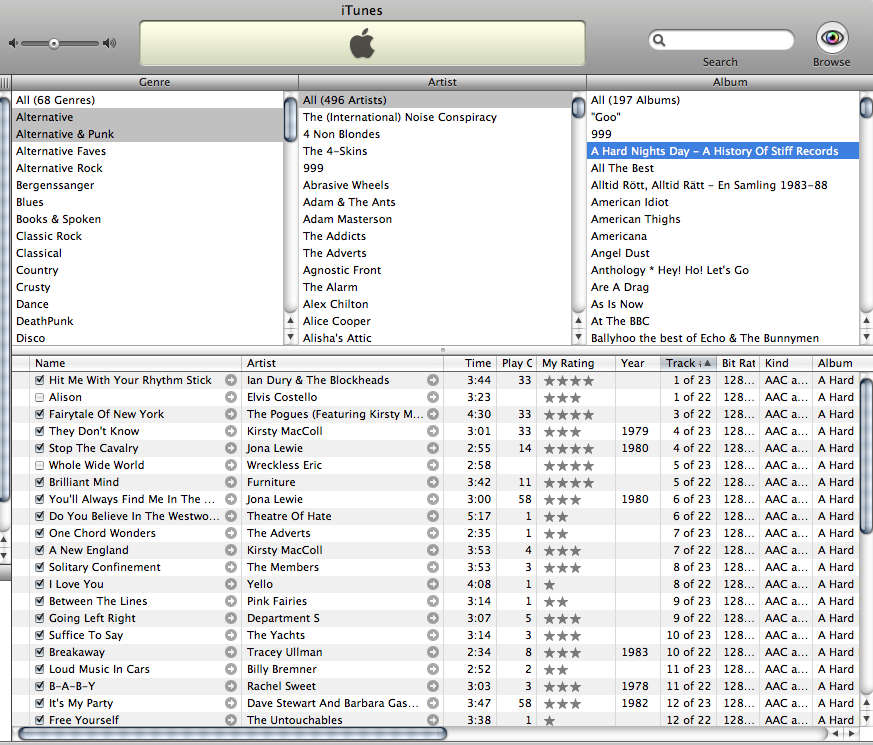Select artist Alice Cooper
The width and height of the screenshot is (873, 745).
coord(435,321)
